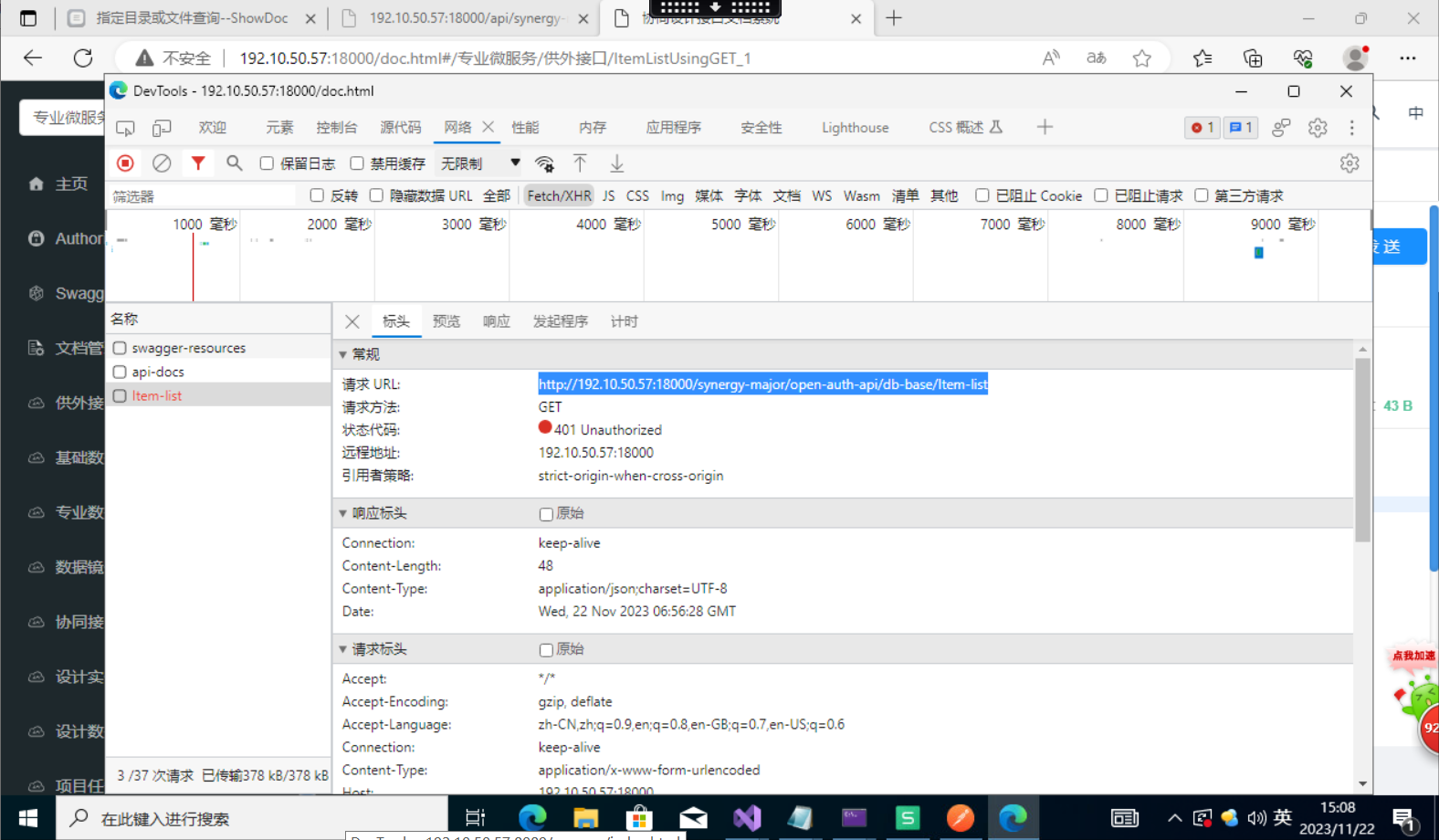The height and width of the screenshot is (840, 1439).
Task: Open the 应用程序 DevTools tab
Action: tap(674, 128)
